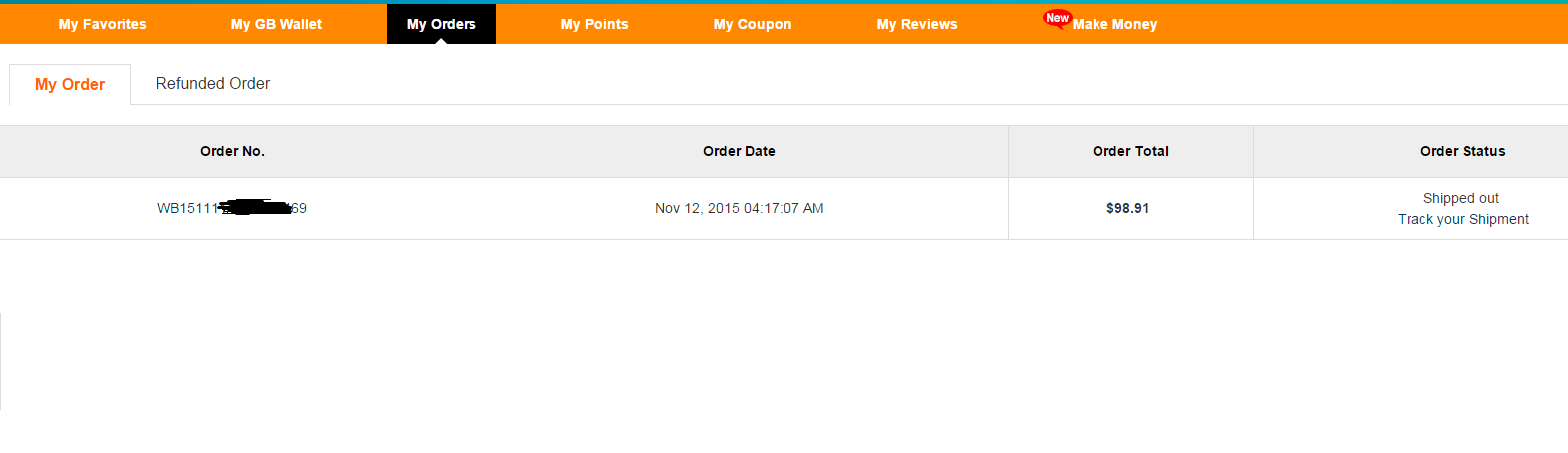
Task: Click the Order Total column header
Action: (1130, 151)
